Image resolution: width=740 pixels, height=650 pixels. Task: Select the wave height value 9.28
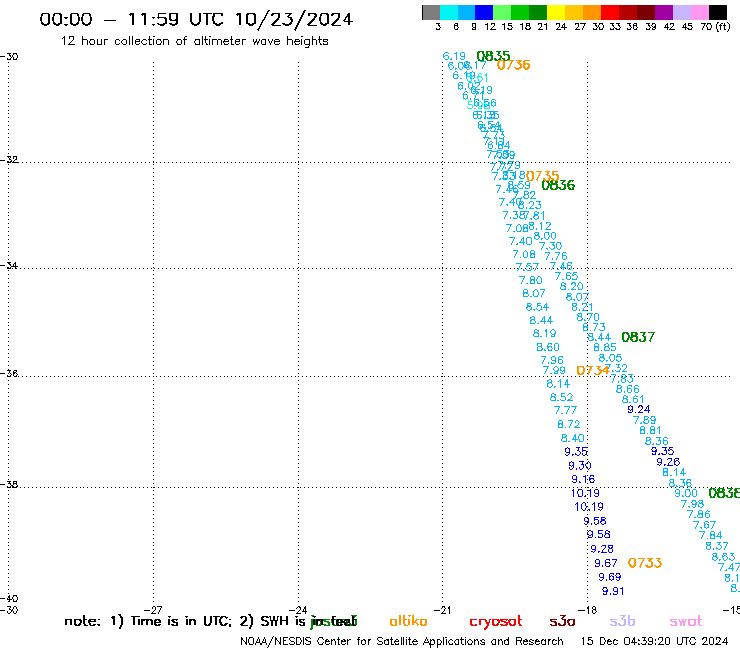[602, 549]
